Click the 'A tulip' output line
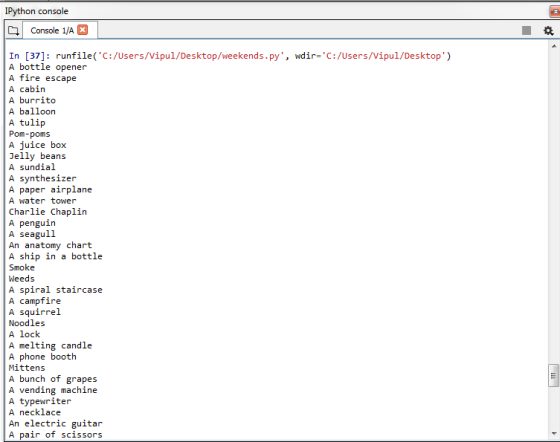Image resolution: width=560 pixels, height=442 pixels. coord(27,123)
